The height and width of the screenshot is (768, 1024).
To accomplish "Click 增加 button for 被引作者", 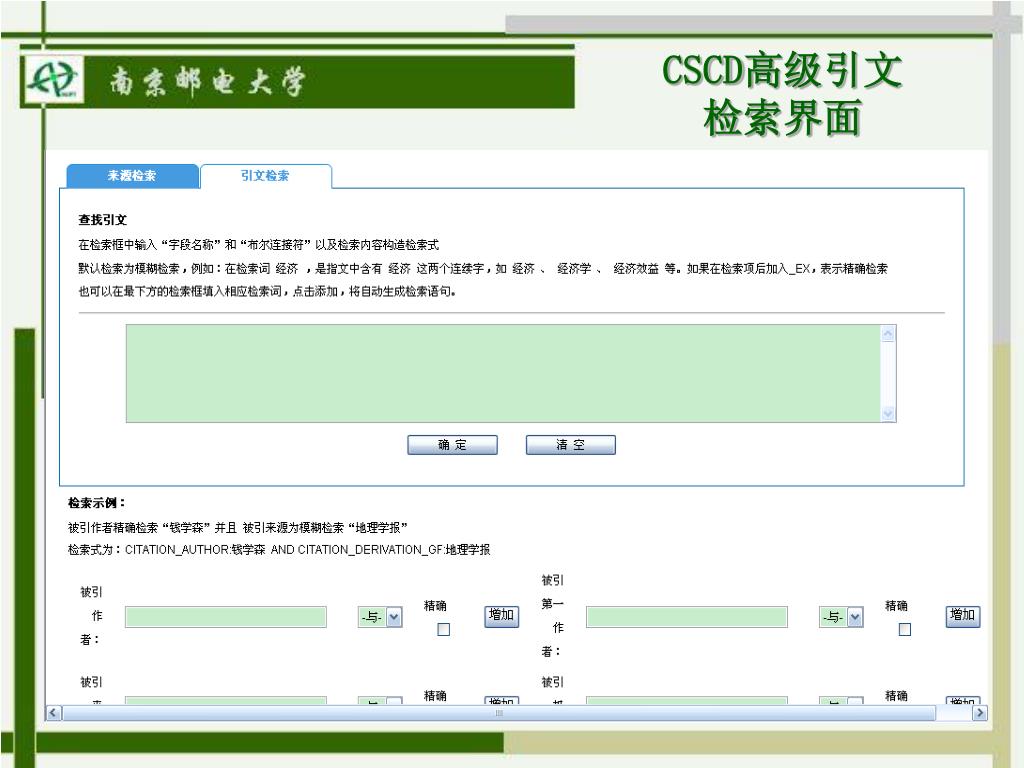I will (x=502, y=616).
